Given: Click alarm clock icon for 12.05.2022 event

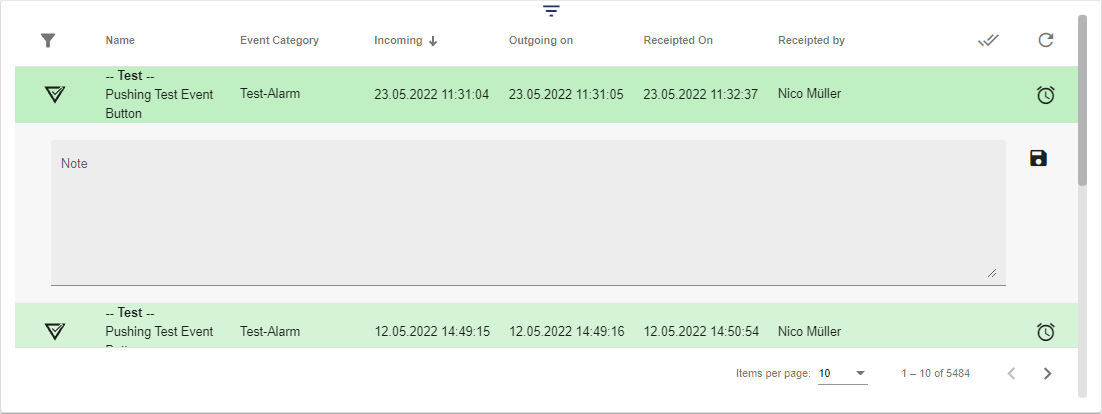Looking at the screenshot, I should (1045, 331).
